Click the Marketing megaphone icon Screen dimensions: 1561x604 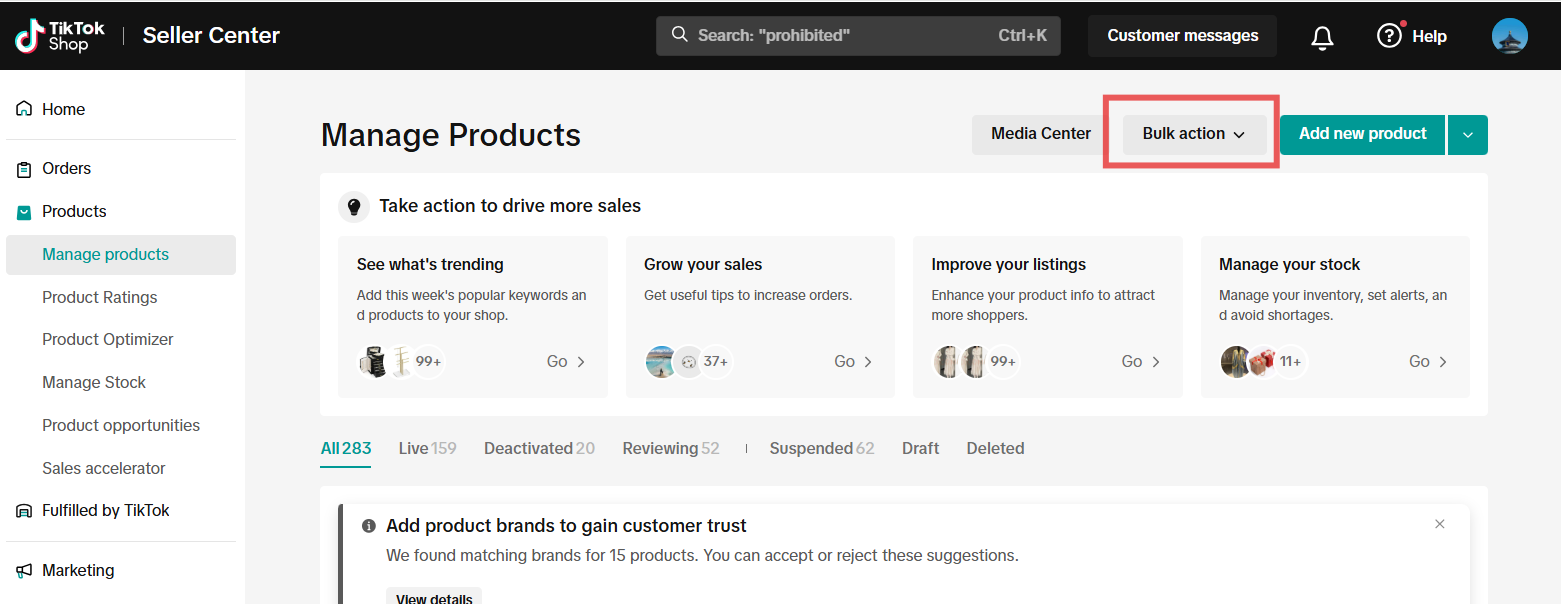click(24, 571)
